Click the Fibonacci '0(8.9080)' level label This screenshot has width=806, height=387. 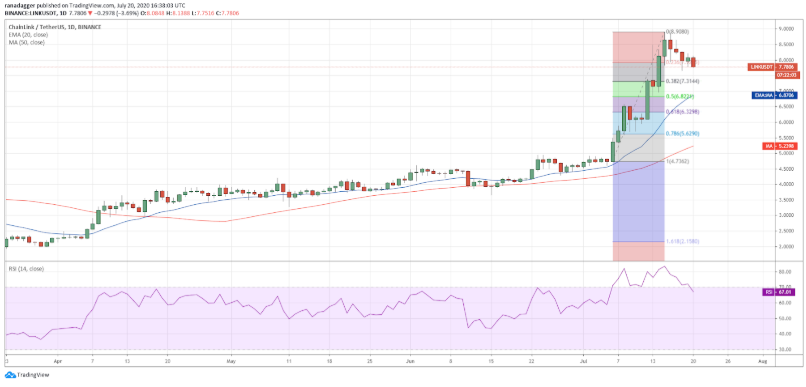pos(678,32)
